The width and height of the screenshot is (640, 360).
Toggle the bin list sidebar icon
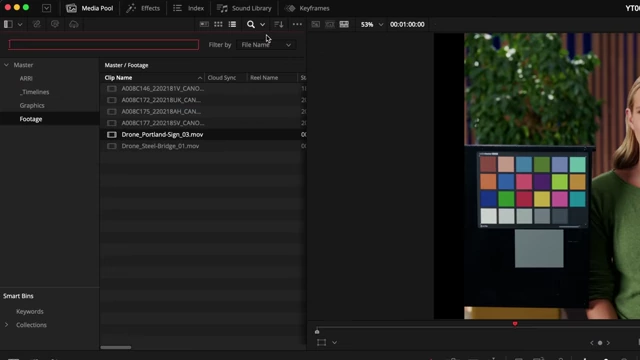pyautogui.click(x=8, y=24)
